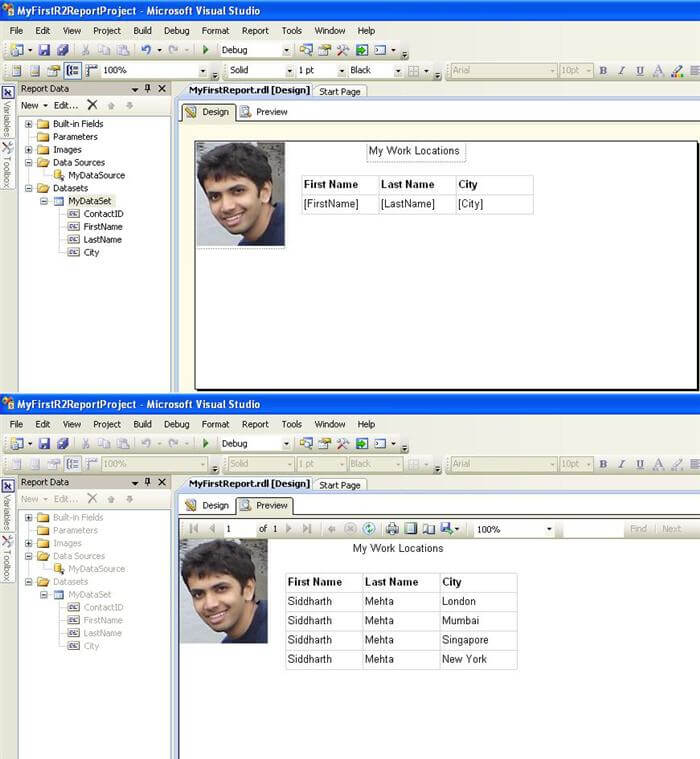Open Properties Window icon in the top window
700x759 pixels.
click(324, 50)
